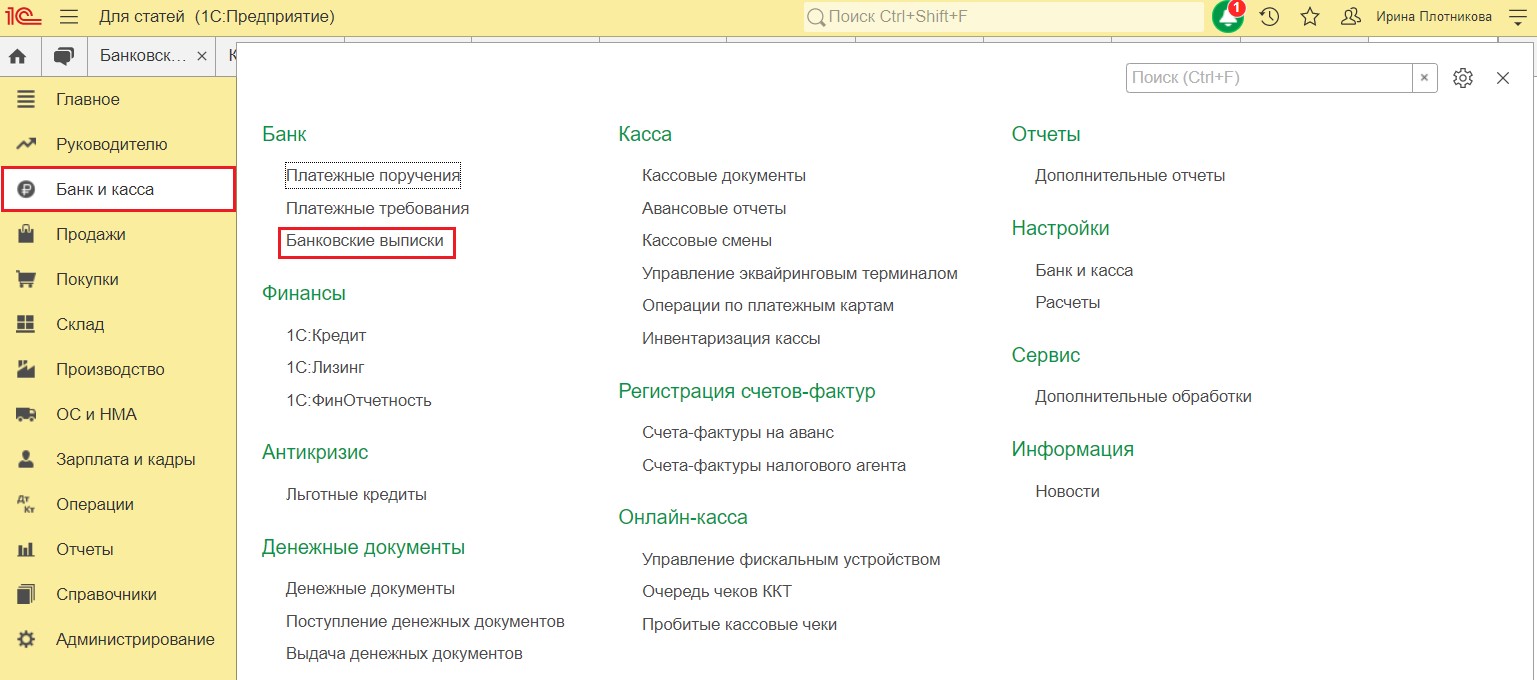Open Управление эквайринговым терминалом
This screenshot has width=1537, height=680.
pos(800,273)
